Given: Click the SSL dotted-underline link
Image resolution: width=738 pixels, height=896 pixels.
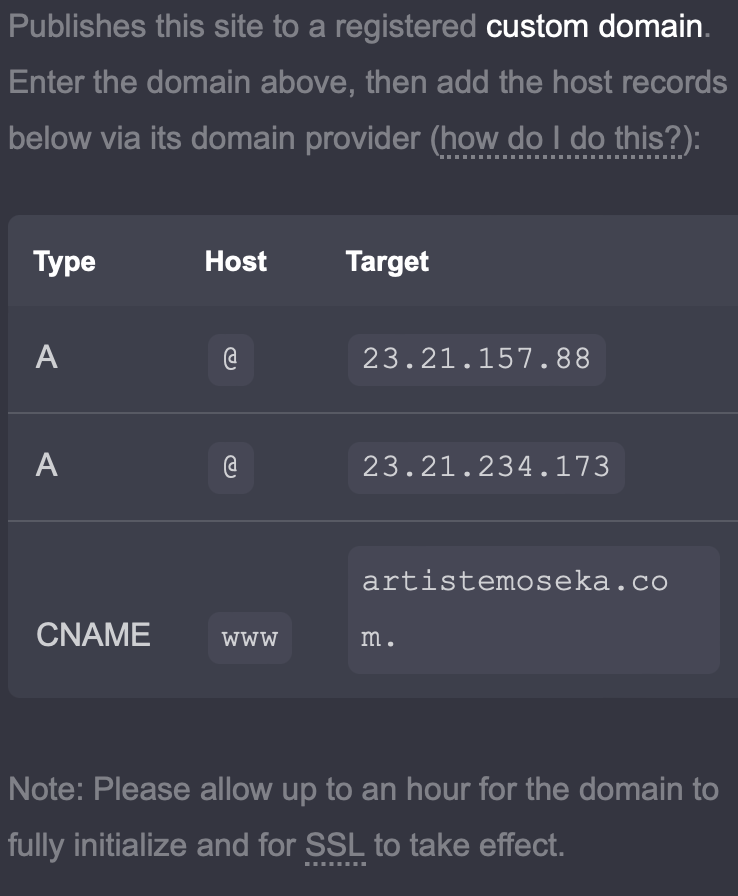Looking at the screenshot, I should (336, 846).
